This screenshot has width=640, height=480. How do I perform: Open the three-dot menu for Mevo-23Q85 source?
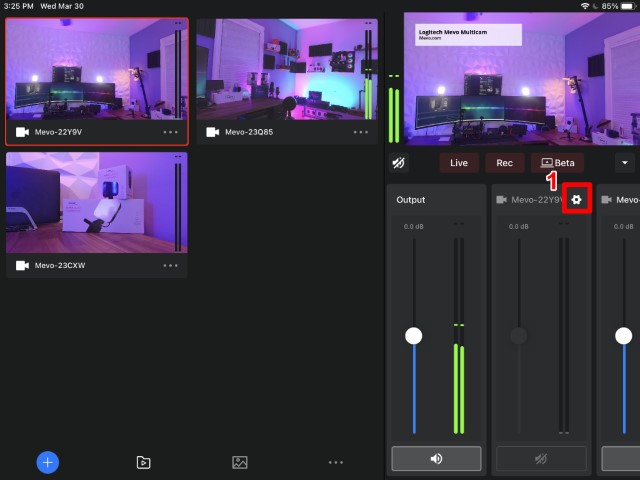362,132
